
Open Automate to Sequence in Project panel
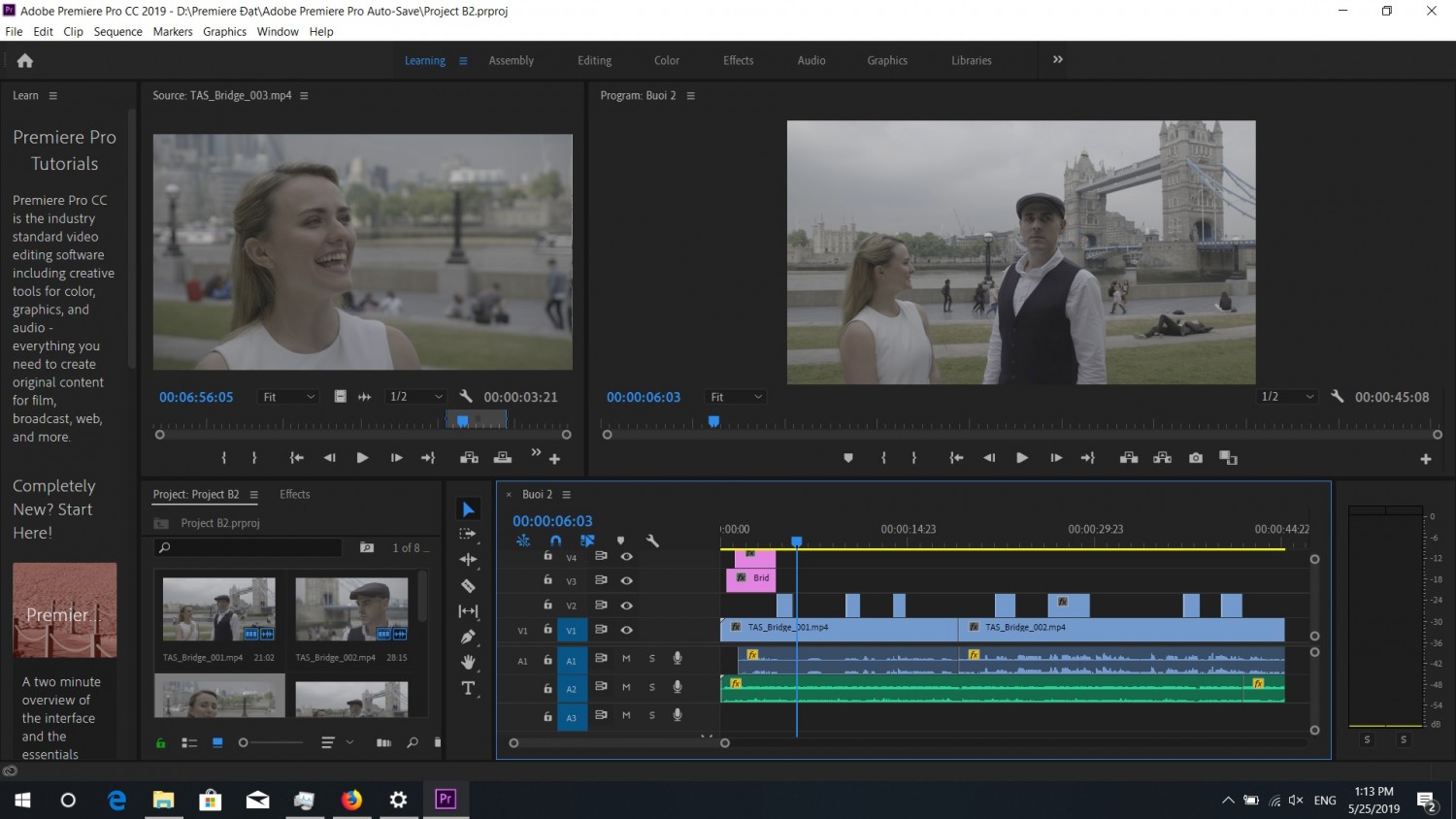click(383, 743)
